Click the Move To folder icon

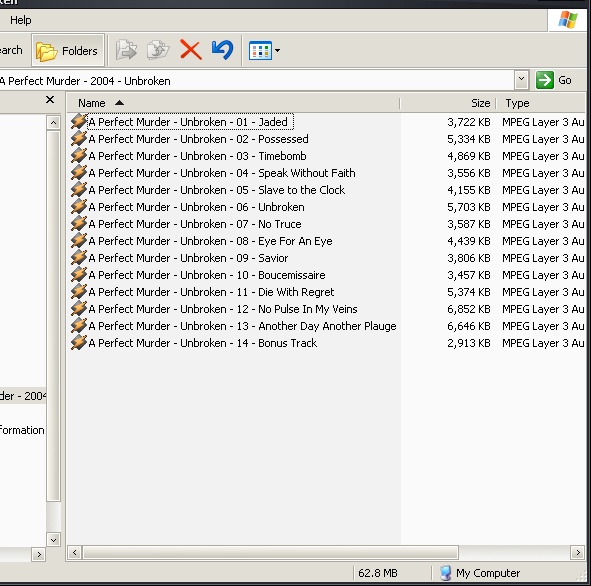(126, 50)
